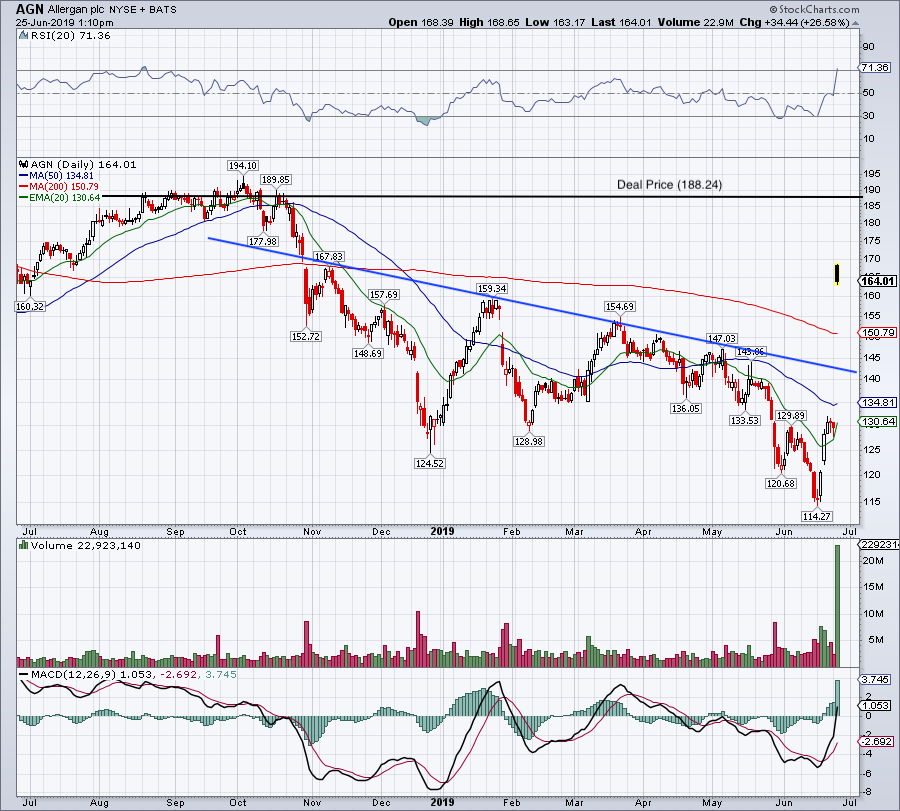
Task: Click the 2019 label on MACD panel time axis
Action: point(442,802)
